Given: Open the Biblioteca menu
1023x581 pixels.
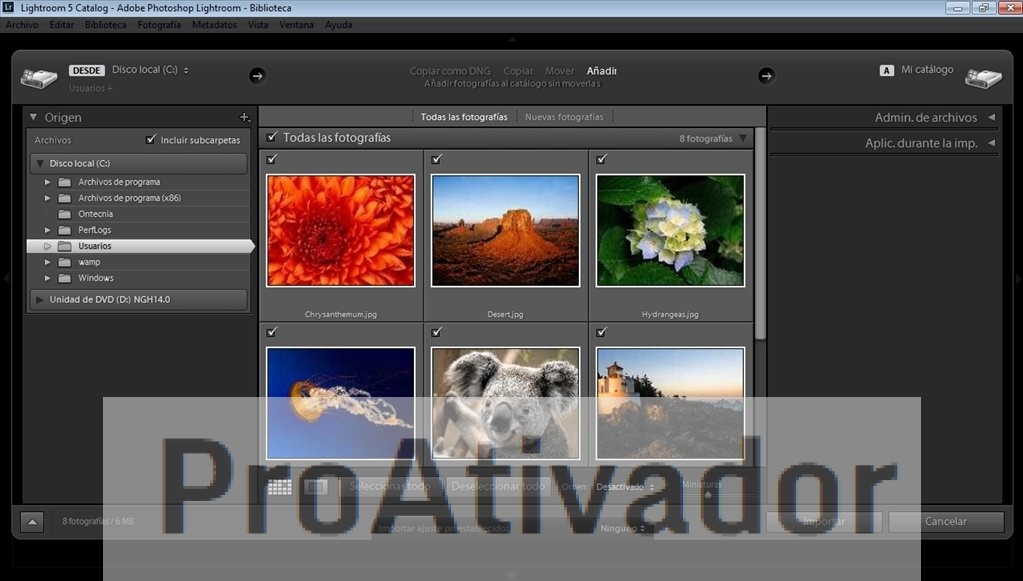Looking at the screenshot, I should coord(104,24).
